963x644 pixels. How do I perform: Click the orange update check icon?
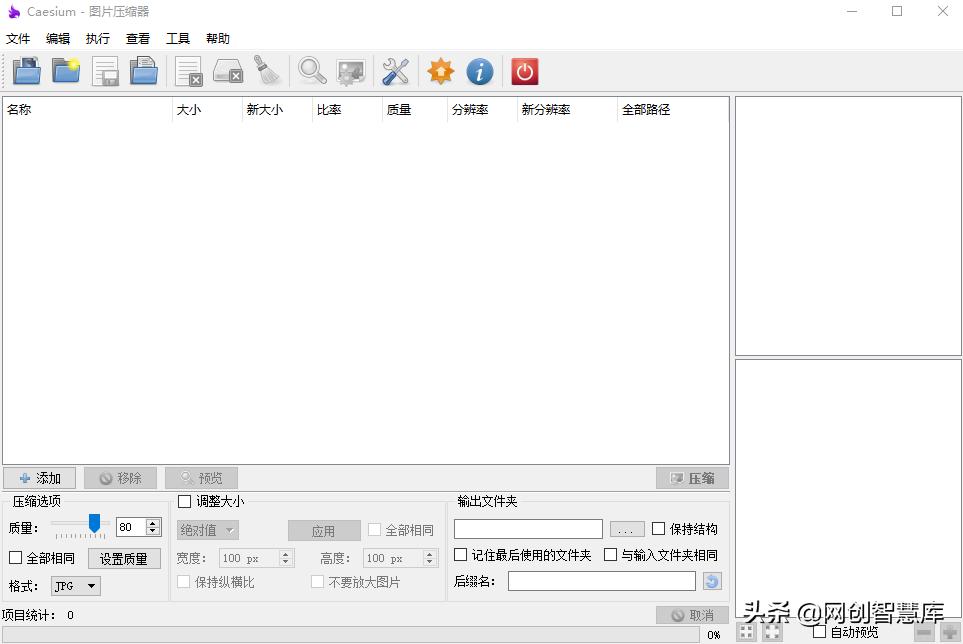coord(441,71)
